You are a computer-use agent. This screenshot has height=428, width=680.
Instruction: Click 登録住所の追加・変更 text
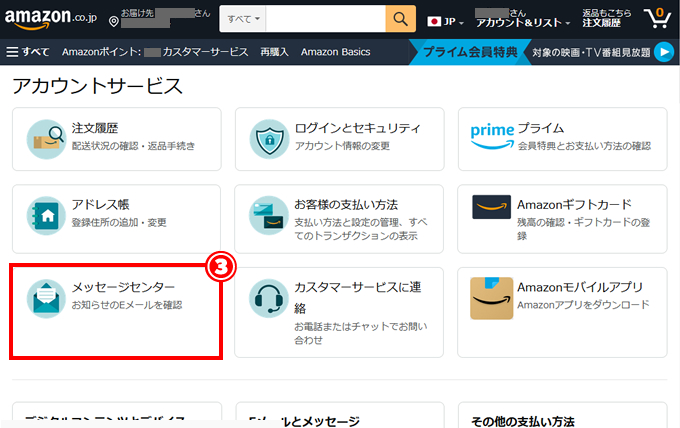pyautogui.click(x=119, y=222)
